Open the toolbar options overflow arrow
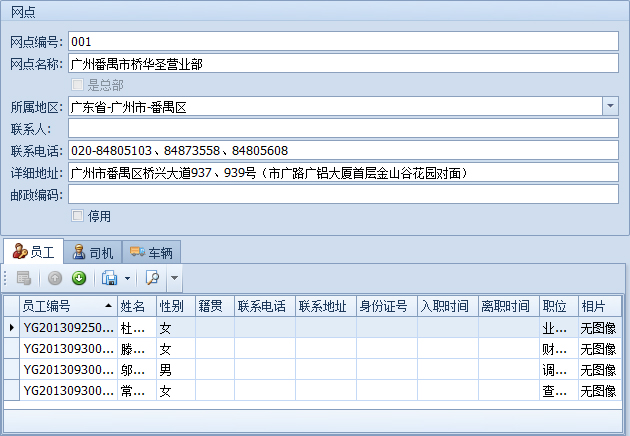 coord(174,278)
